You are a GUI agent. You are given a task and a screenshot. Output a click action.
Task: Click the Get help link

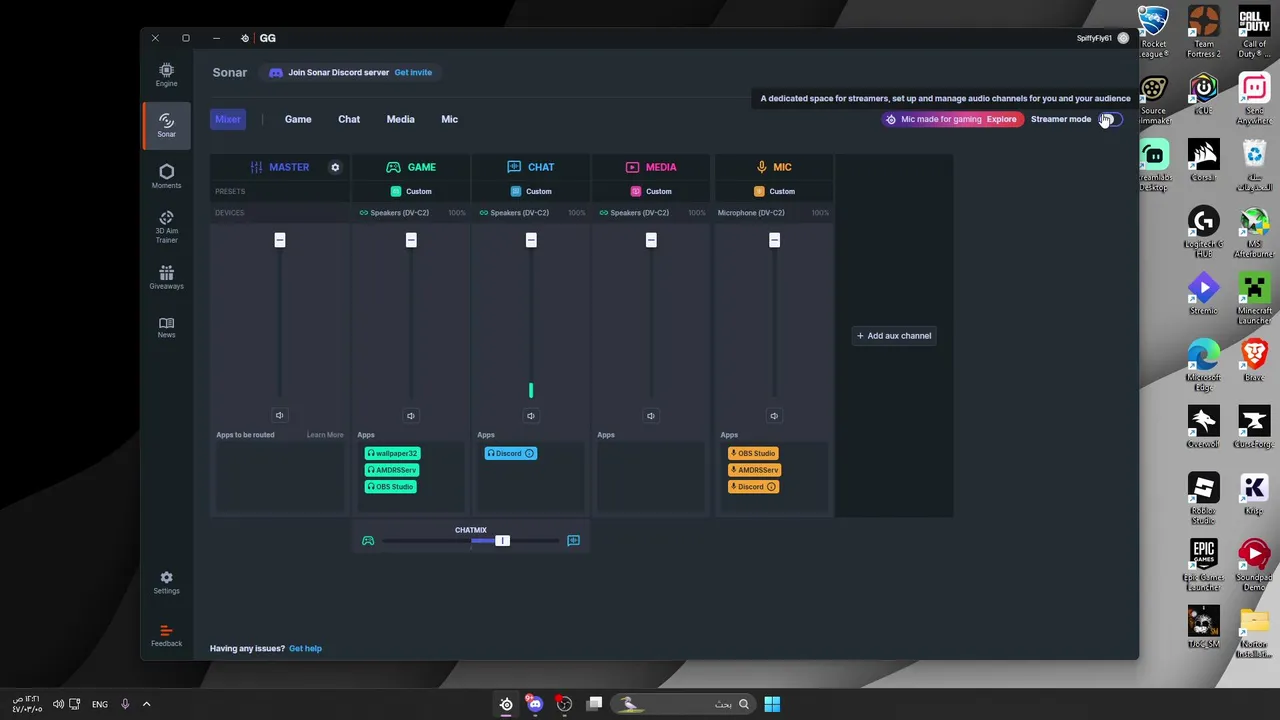point(305,649)
